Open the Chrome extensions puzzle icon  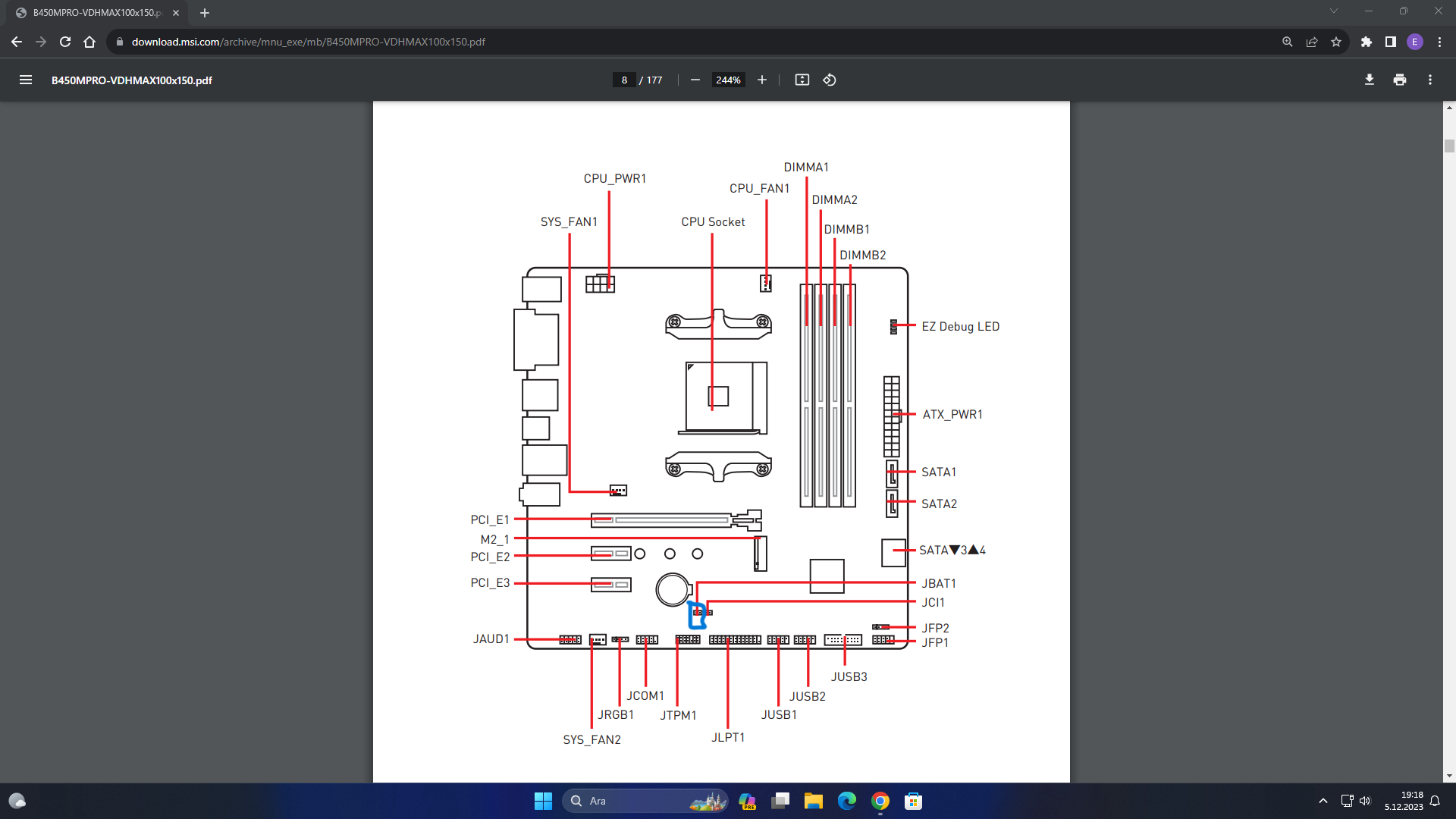point(1367,42)
